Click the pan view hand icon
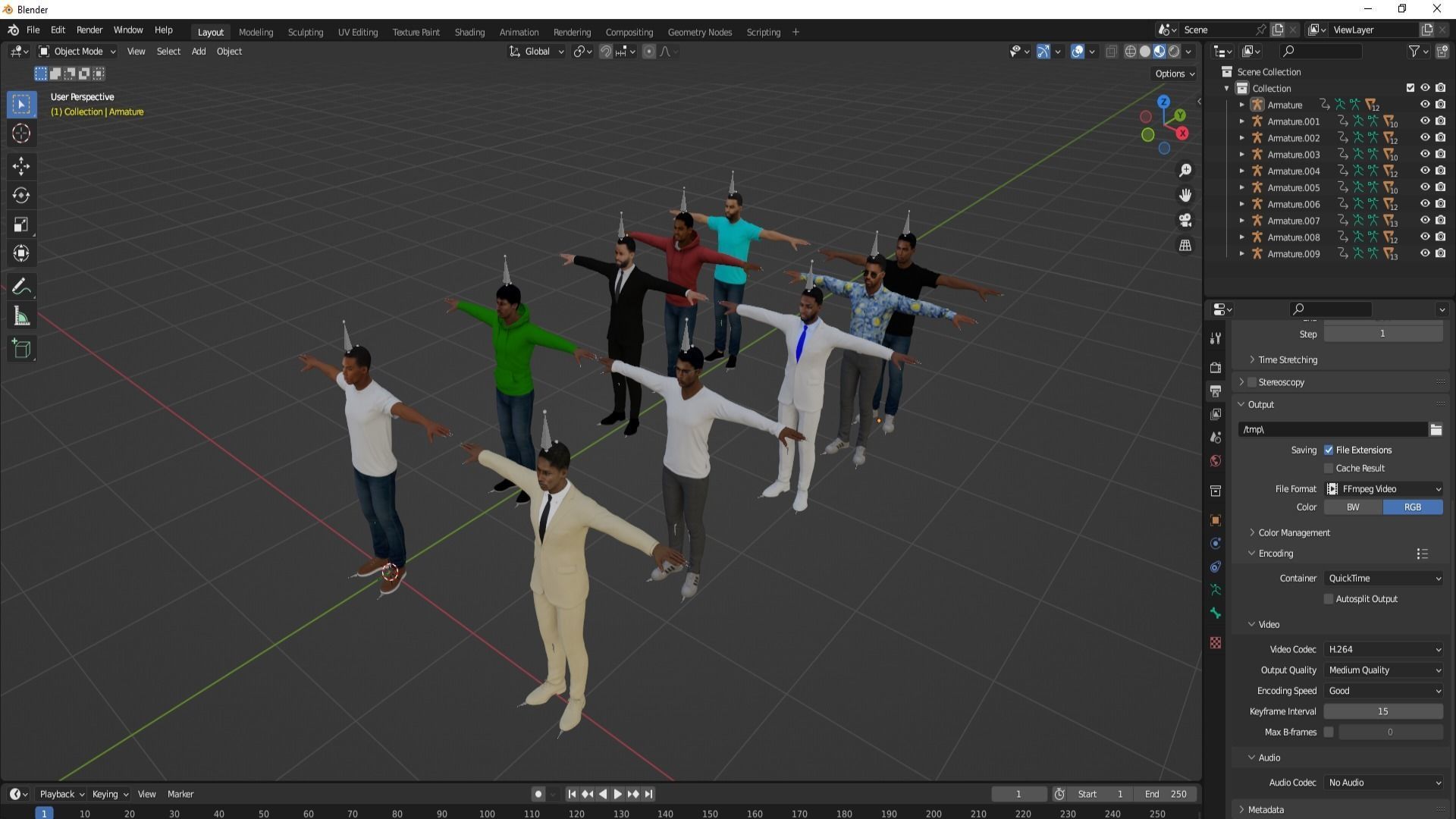 point(1185,196)
